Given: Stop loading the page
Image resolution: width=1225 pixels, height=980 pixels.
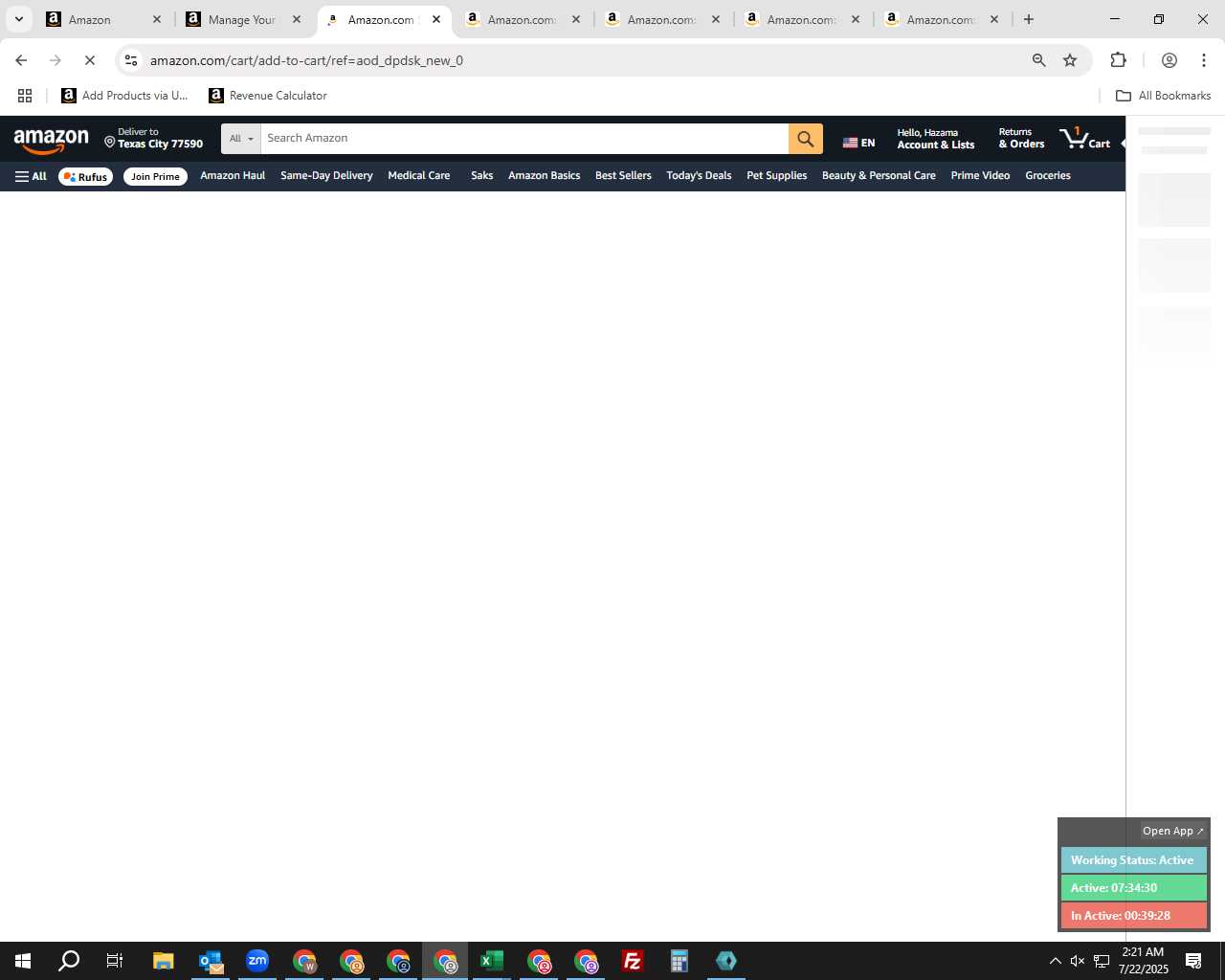Looking at the screenshot, I should pyautogui.click(x=89, y=60).
